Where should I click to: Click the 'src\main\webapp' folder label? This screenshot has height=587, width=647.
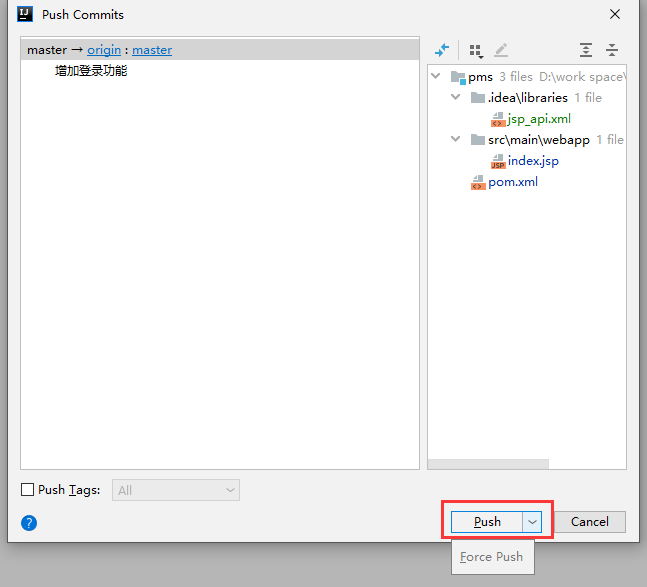pos(538,140)
